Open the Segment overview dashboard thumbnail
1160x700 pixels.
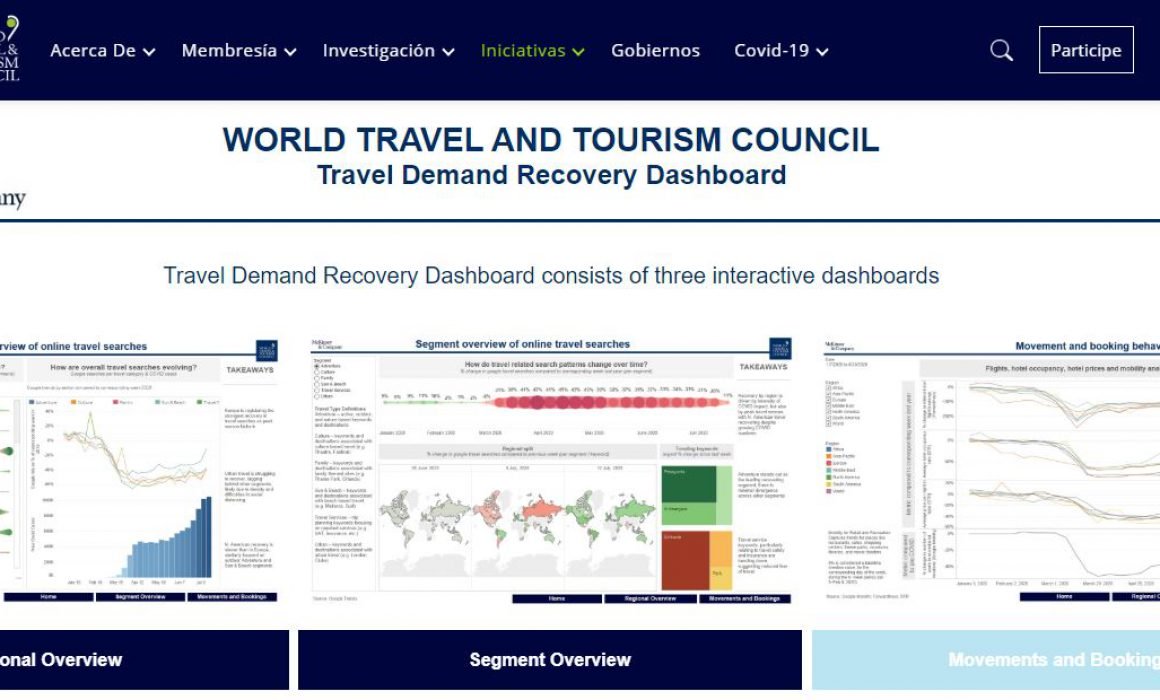pyautogui.click(x=551, y=471)
